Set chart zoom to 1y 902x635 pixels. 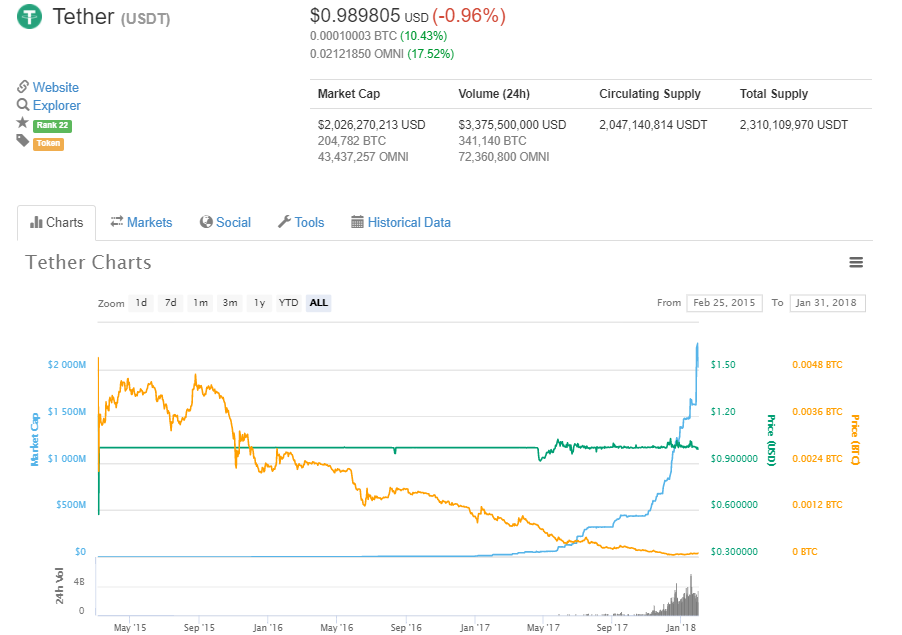click(259, 303)
